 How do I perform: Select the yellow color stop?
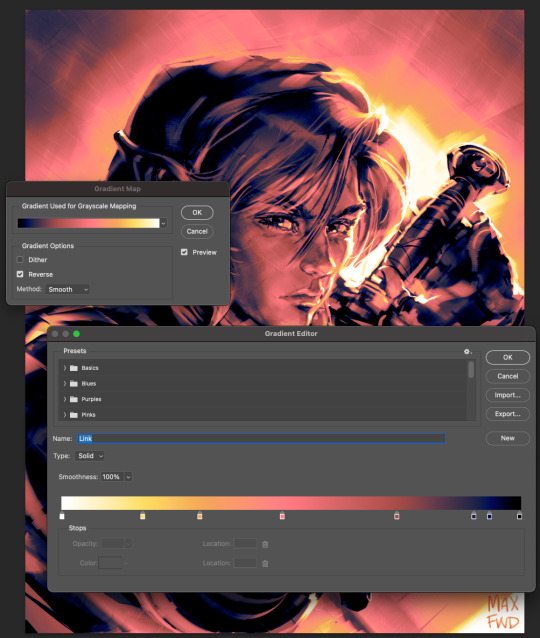click(142, 516)
